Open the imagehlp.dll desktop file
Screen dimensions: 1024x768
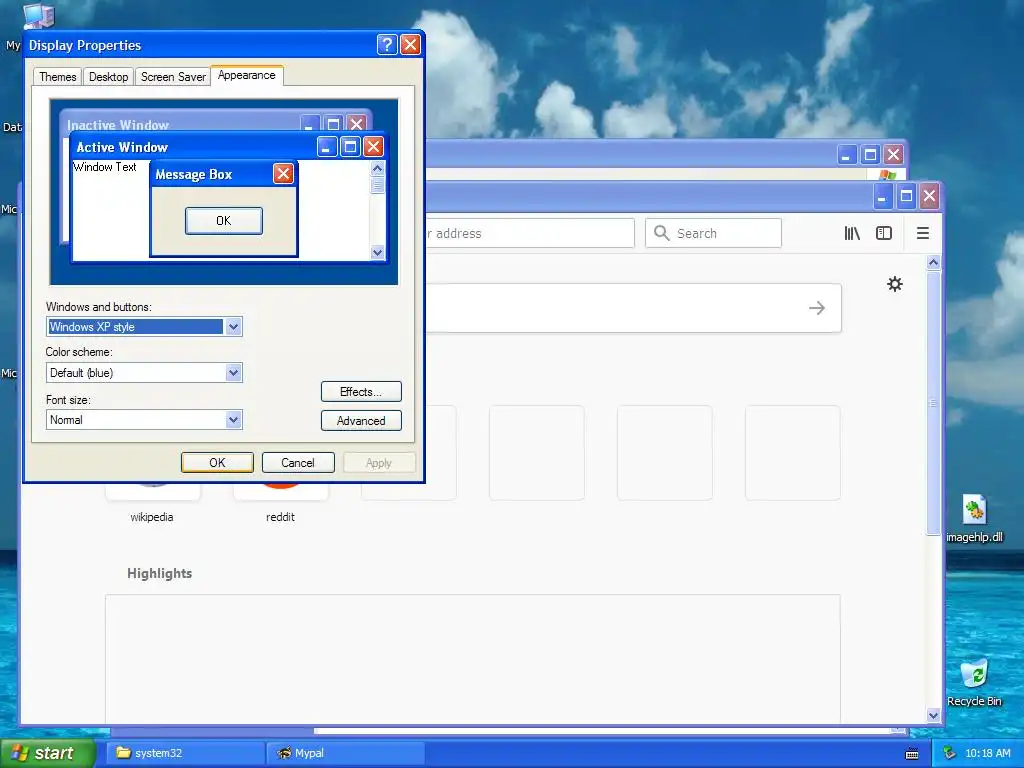[974, 519]
